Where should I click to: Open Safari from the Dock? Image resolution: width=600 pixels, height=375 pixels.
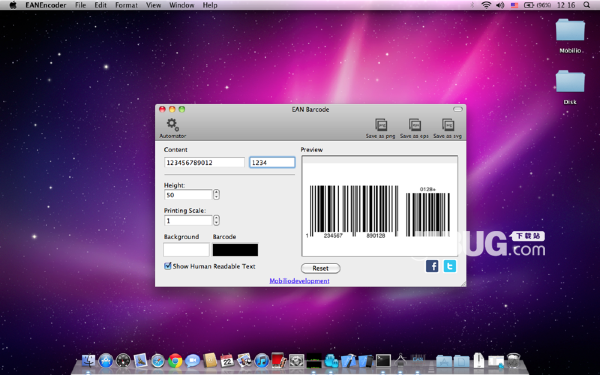(158, 361)
